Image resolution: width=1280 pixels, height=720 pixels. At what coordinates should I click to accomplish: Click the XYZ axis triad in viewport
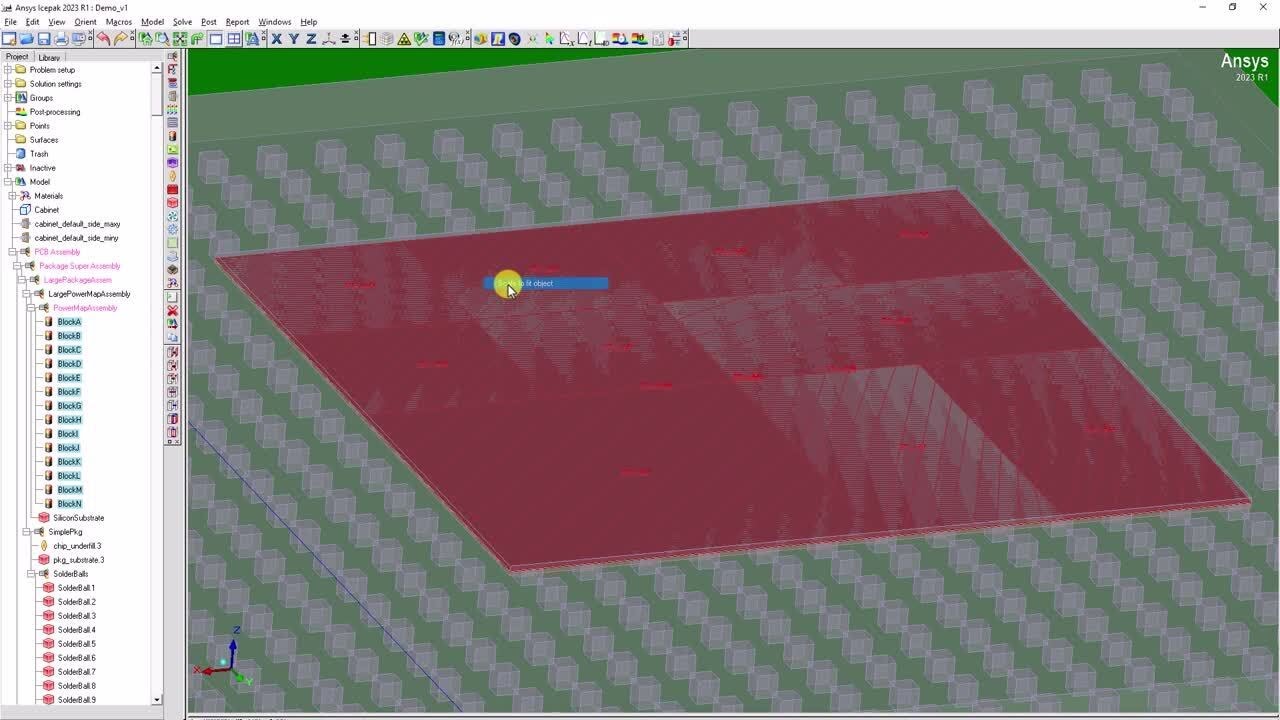coord(226,659)
